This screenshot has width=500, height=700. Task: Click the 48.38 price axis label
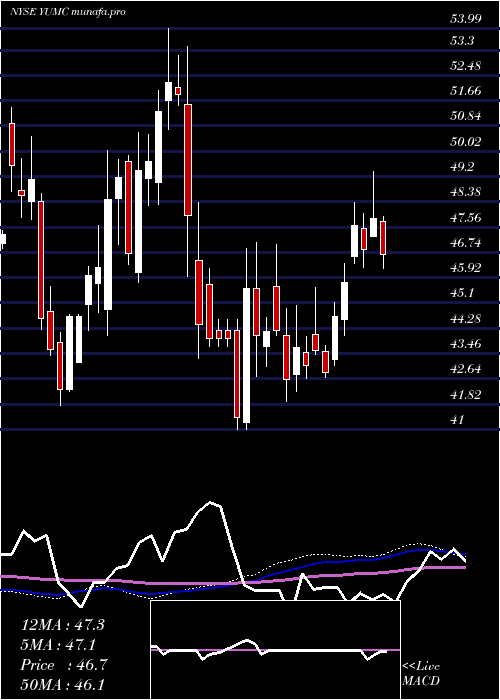(466, 192)
